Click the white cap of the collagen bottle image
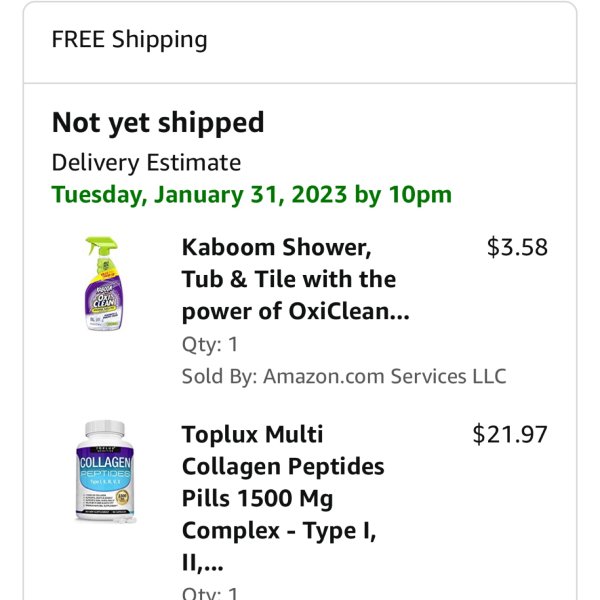The width and height of the screenshot is (600, 600). click(x=105, y=428)
